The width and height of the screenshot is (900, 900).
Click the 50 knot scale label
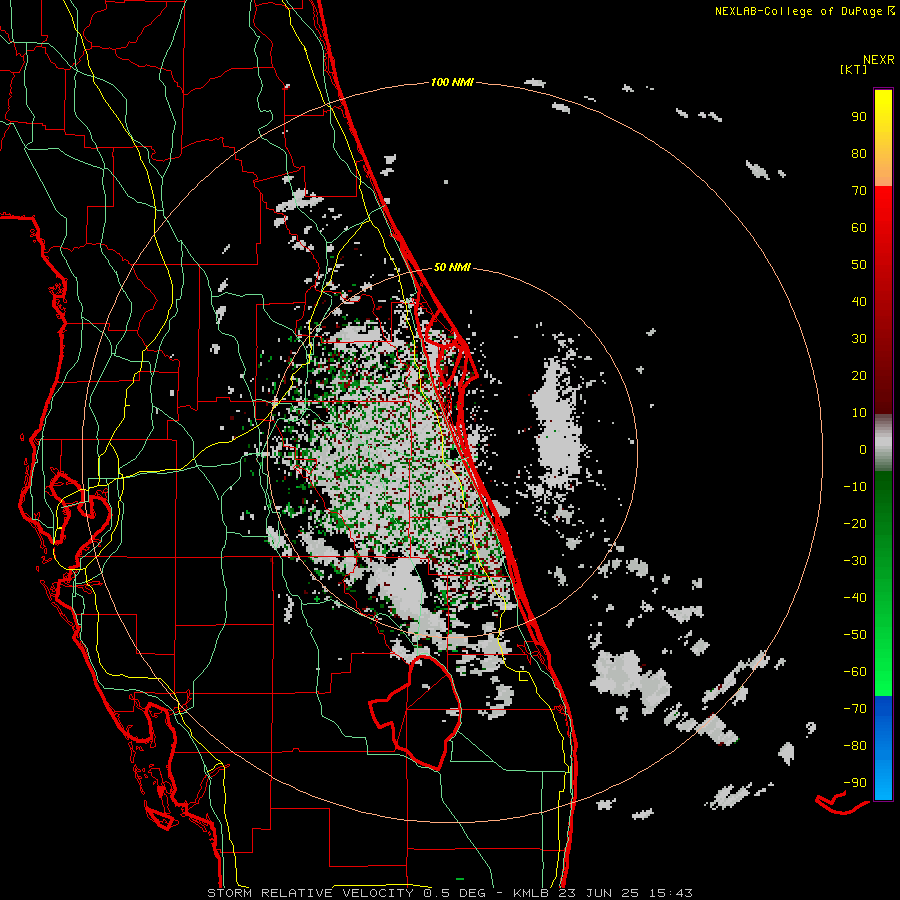coord(859,265)
